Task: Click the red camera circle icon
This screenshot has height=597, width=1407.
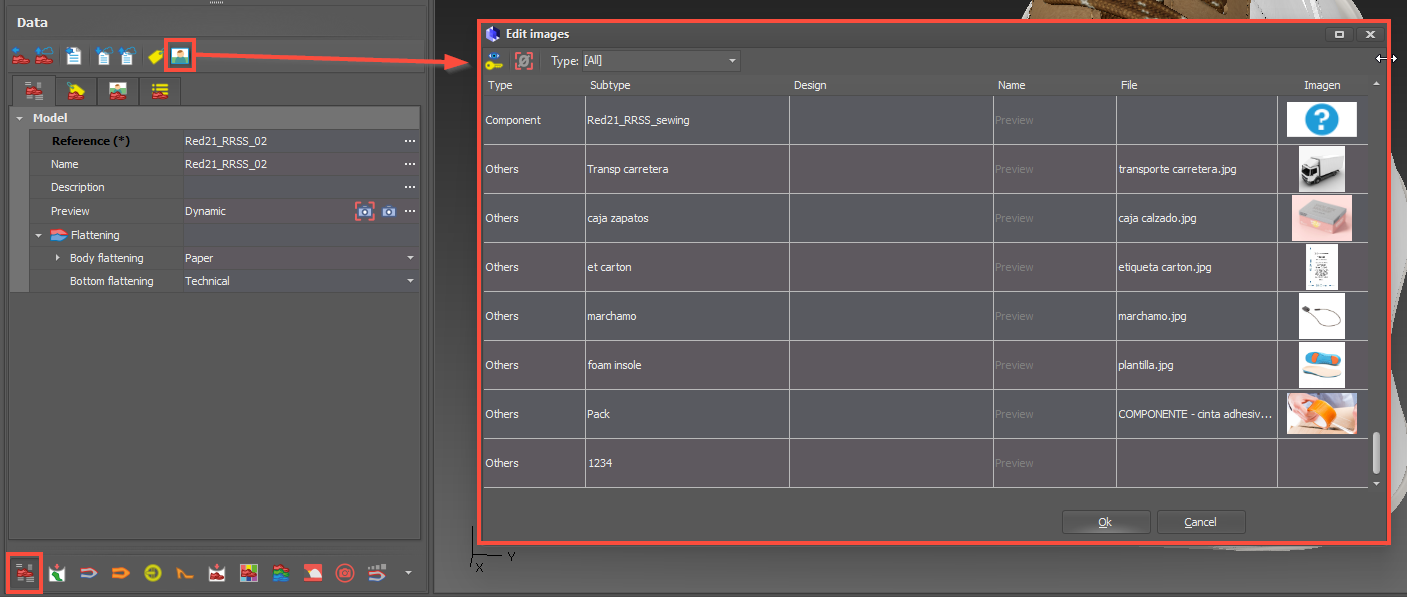Action: [x=344, y=573]
